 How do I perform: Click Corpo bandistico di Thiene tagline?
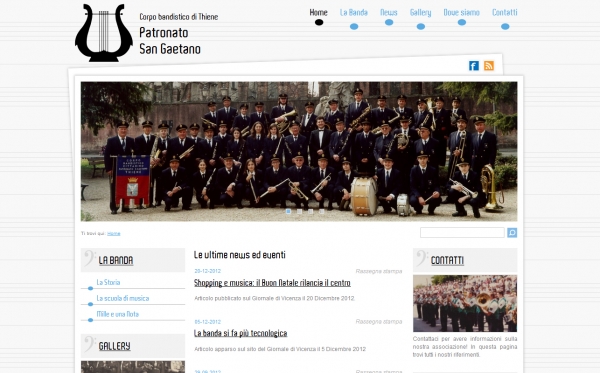(x=179, y=17)
